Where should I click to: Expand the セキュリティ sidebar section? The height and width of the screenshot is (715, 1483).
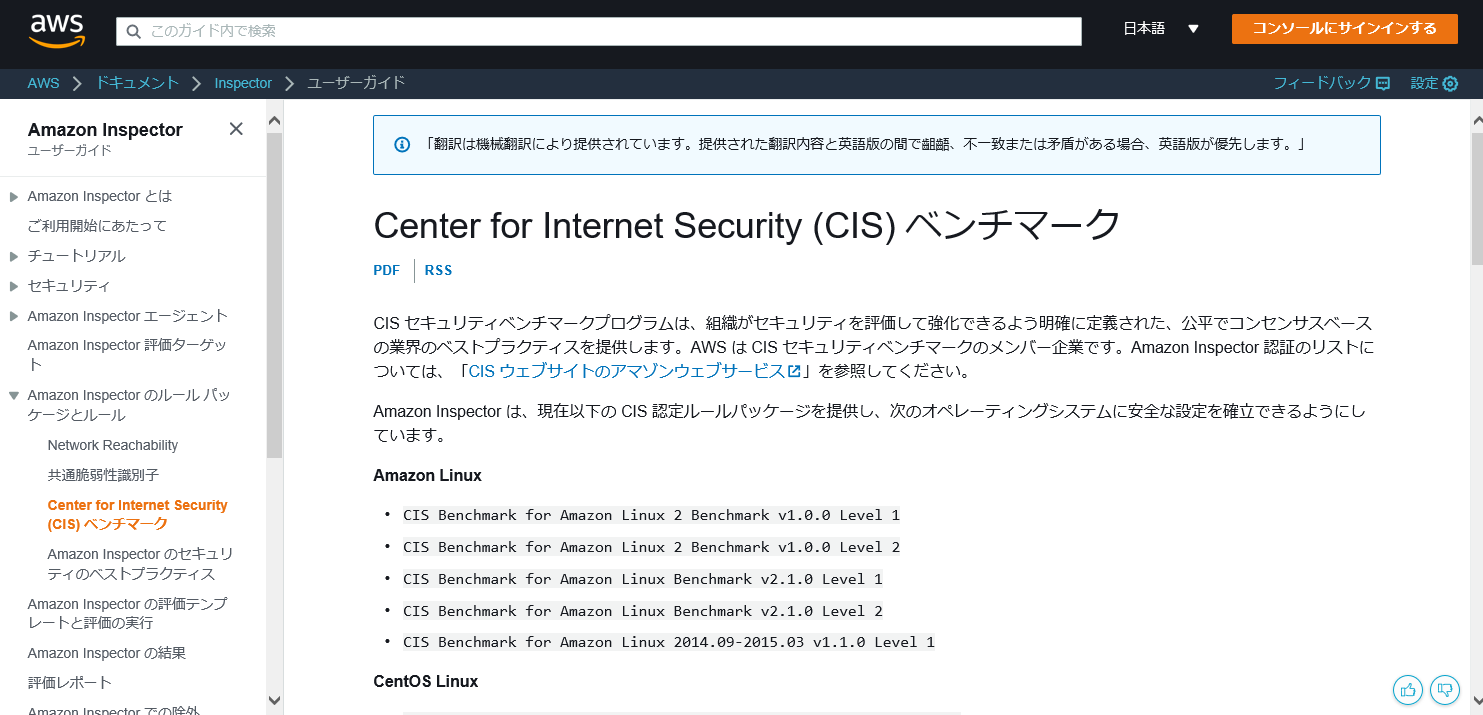click(x=14, y=287)
